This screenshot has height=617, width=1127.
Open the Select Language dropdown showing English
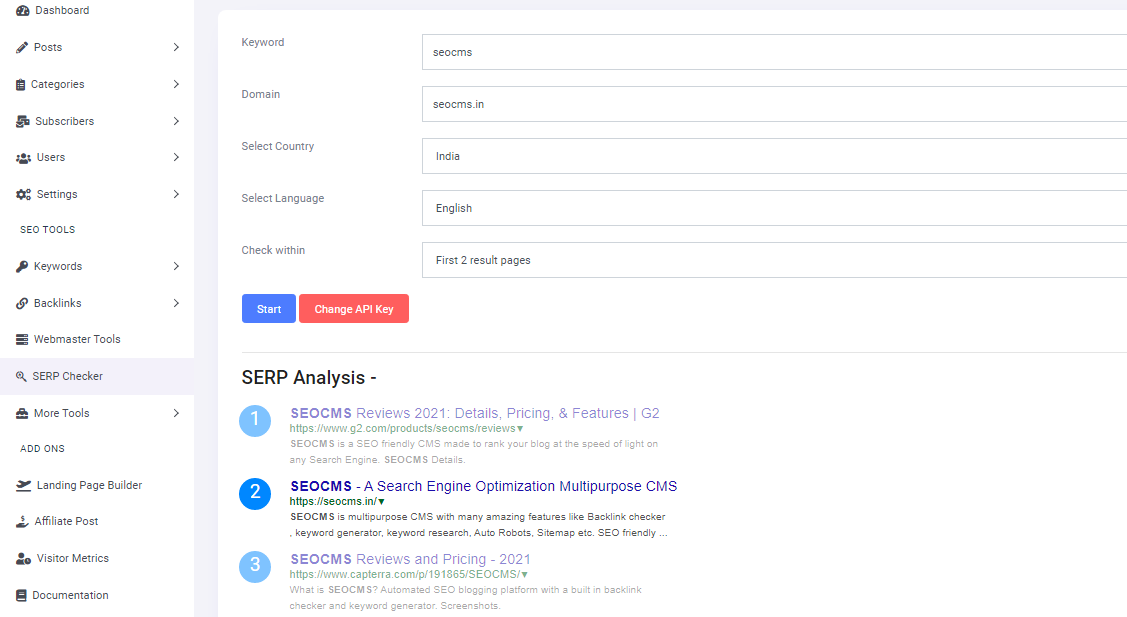click(x=774, y=208)
